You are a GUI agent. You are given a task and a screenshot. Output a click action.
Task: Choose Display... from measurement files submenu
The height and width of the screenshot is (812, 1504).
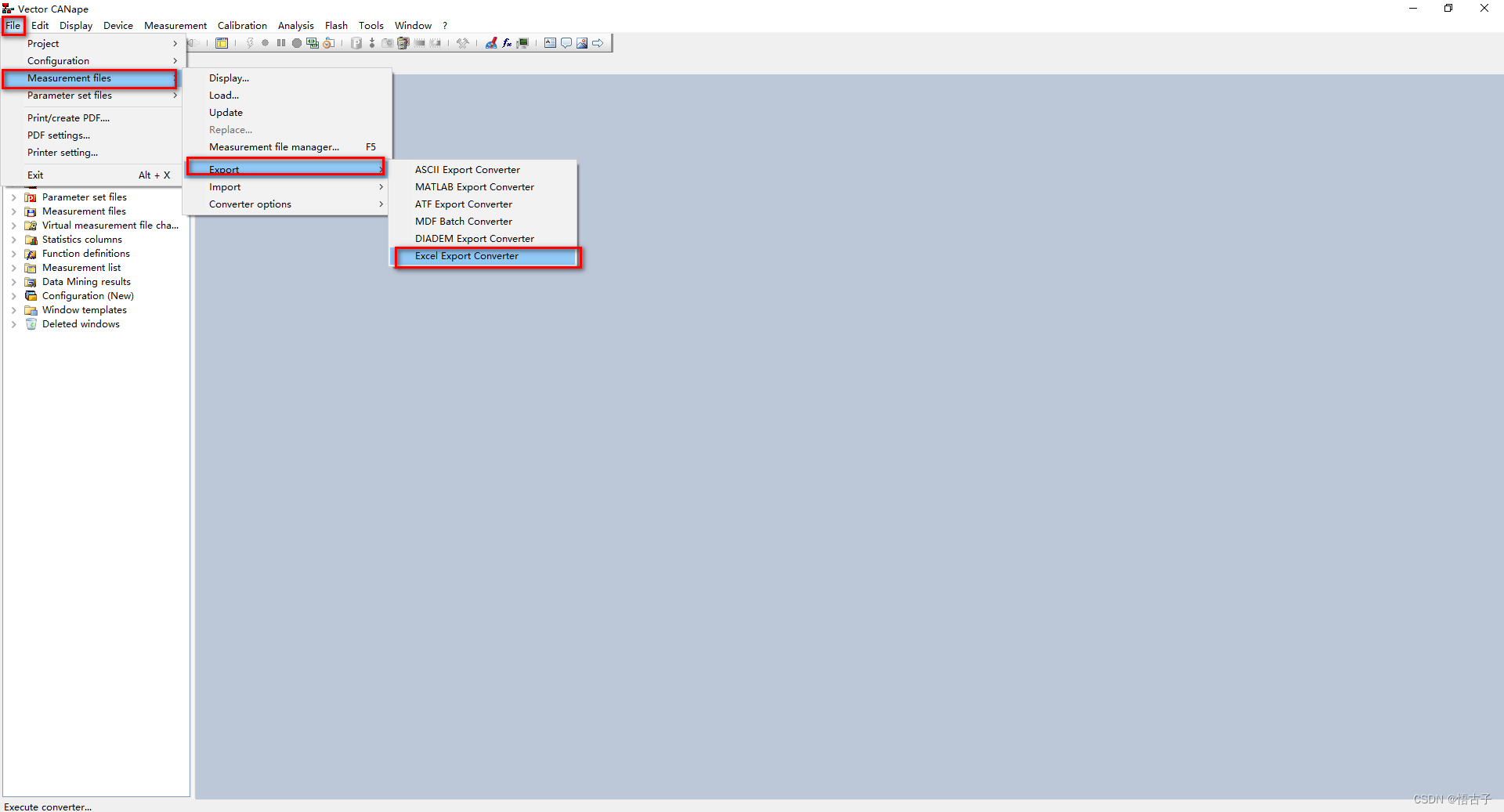point(287,78)
